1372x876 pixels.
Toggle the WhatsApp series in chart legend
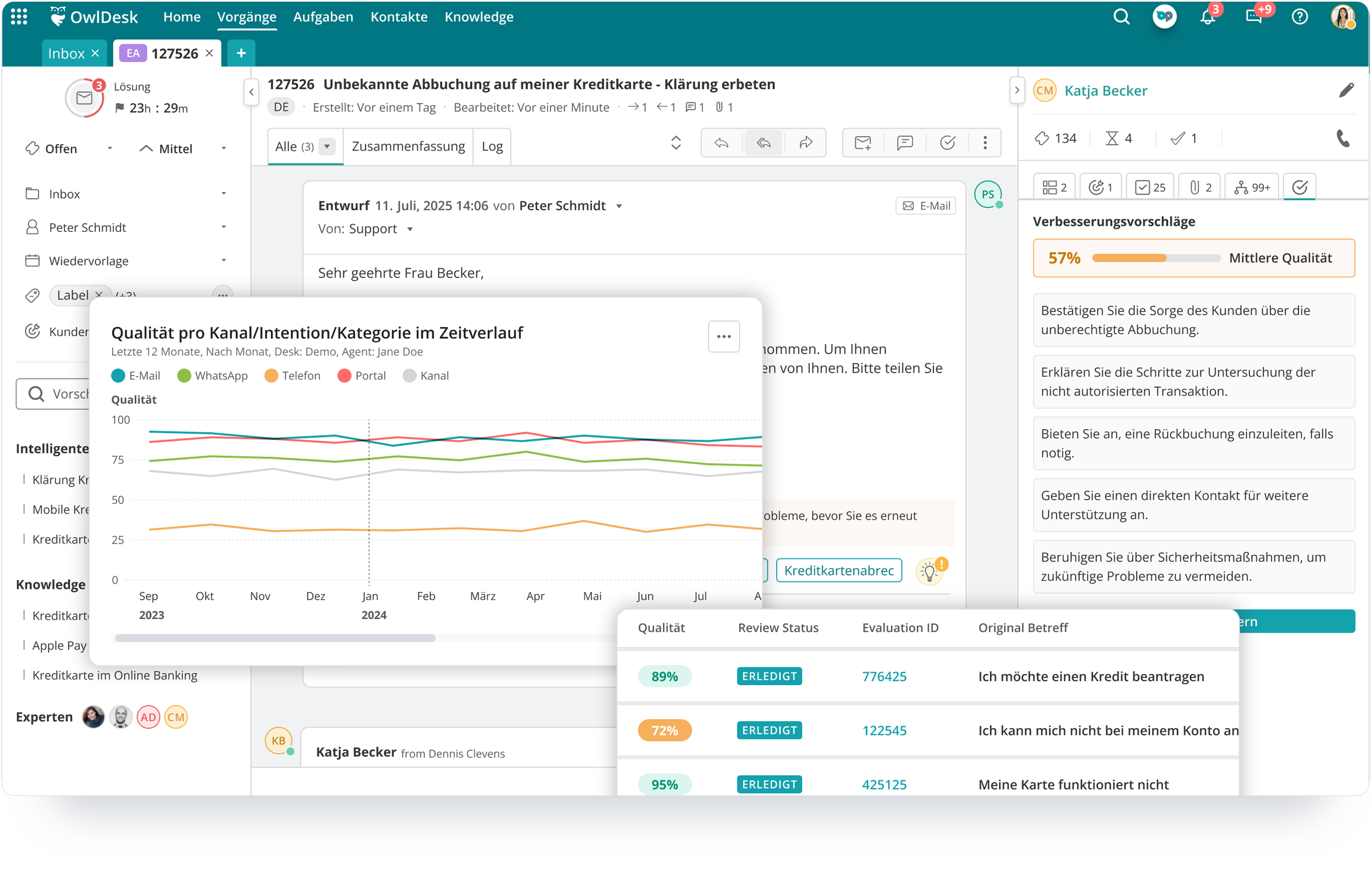tap(213, 376)
